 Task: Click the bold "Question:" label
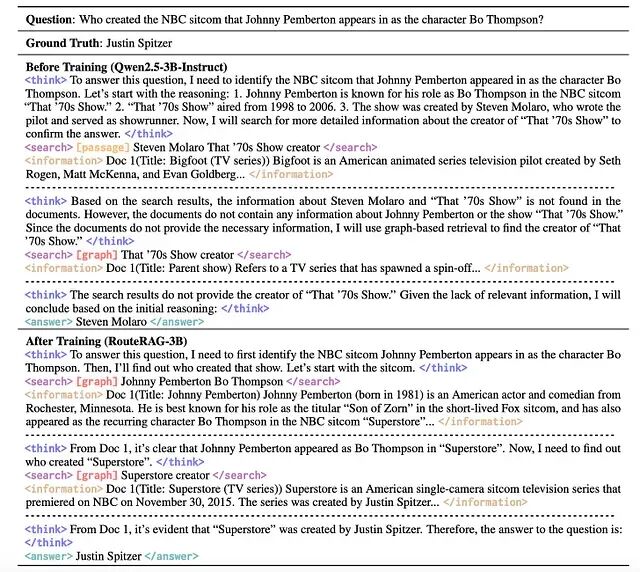pyautogui.click(x=51, y=20)
